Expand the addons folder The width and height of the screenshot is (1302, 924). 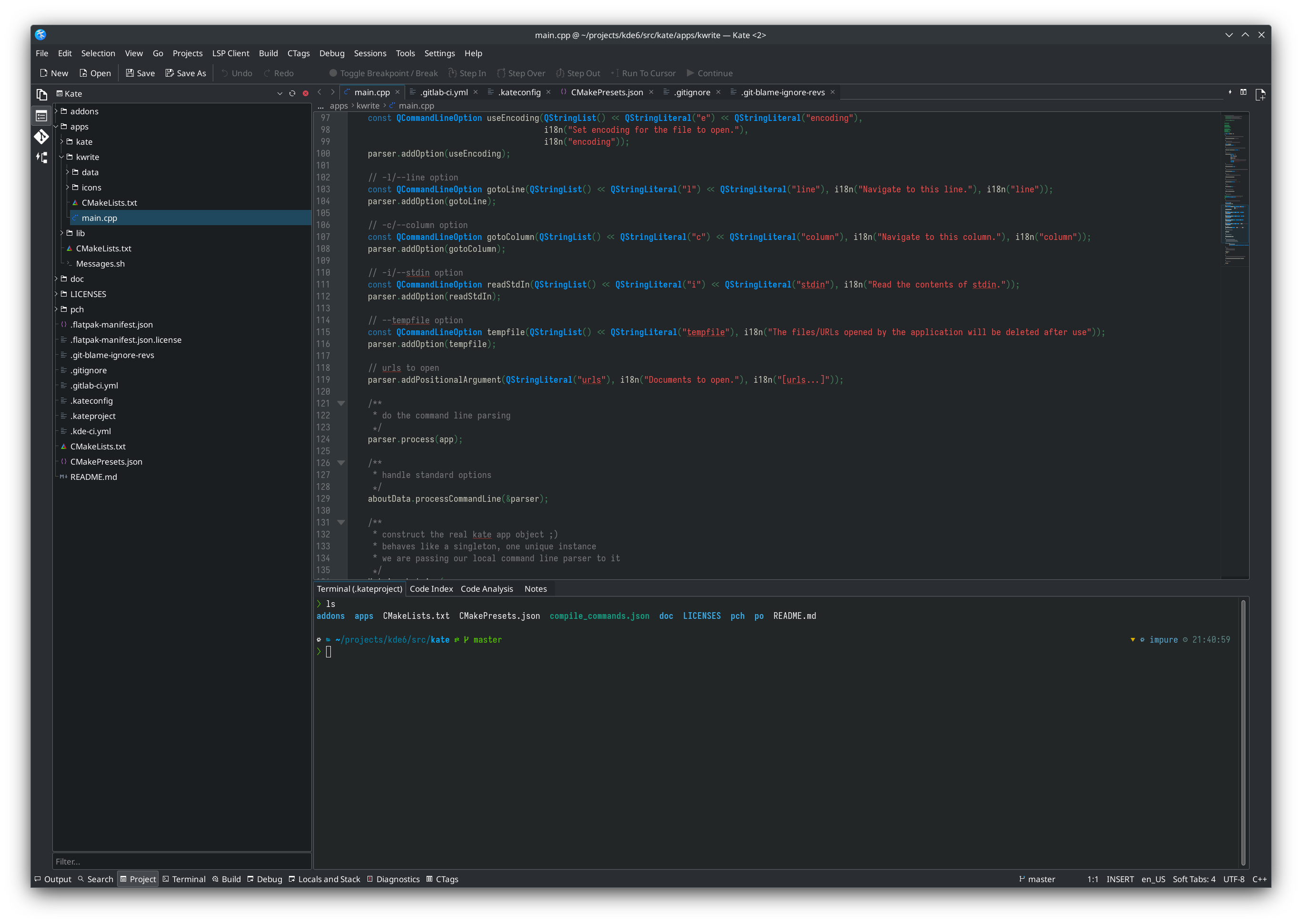point(56,111)
